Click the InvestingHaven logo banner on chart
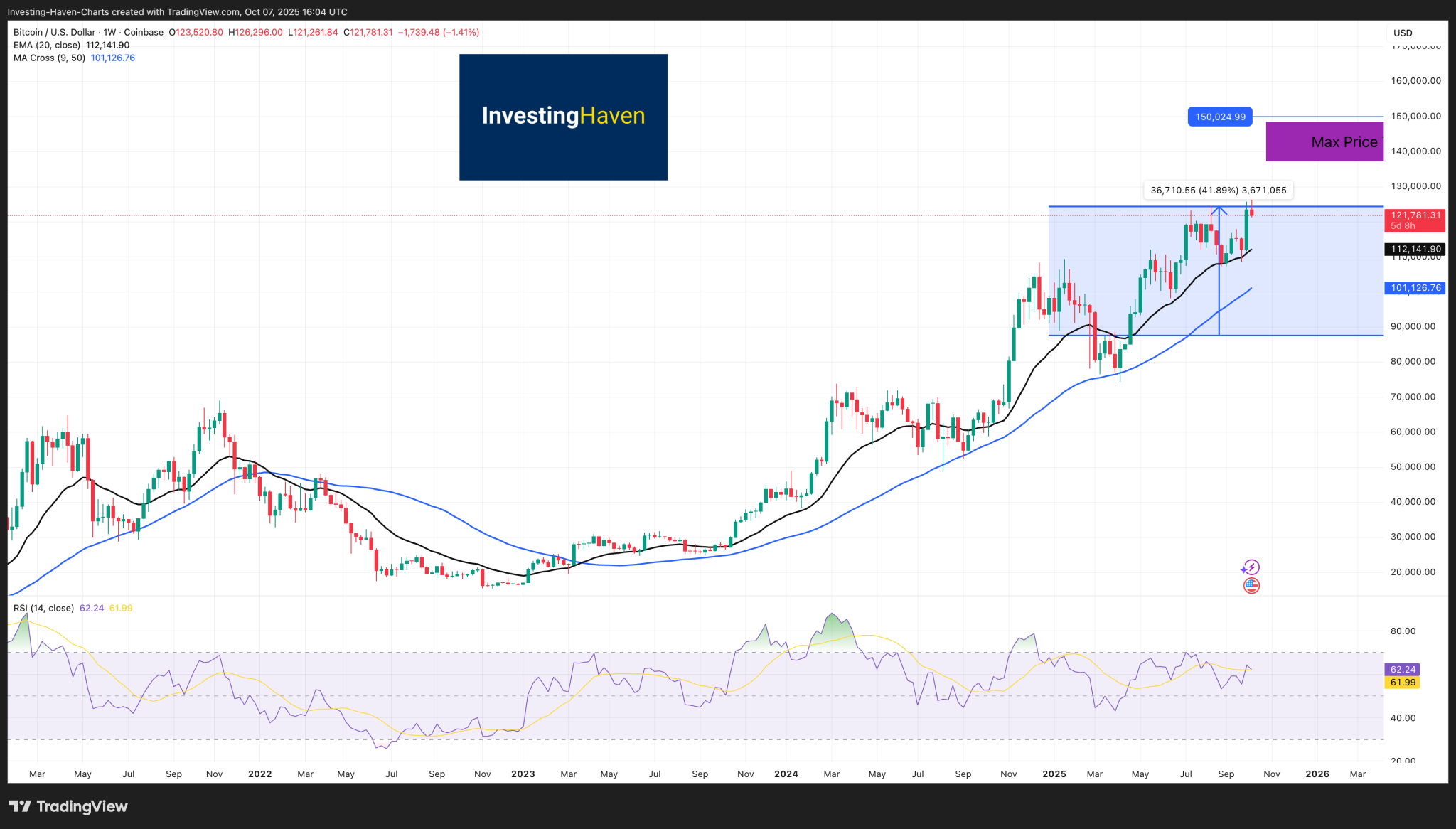 point(563,117)
